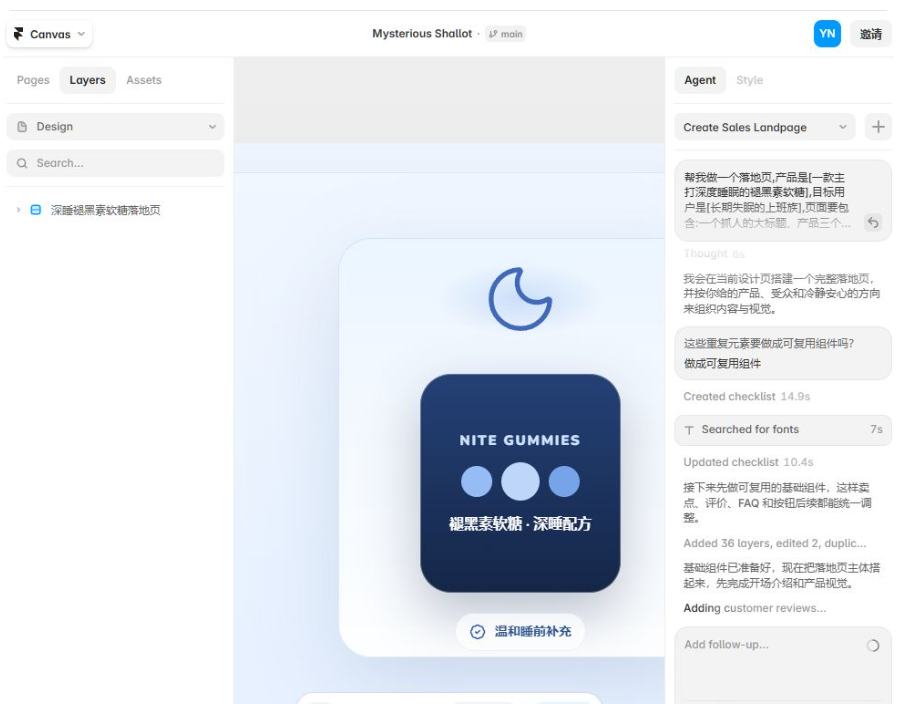This screenshot has height=704, width=898.
Task: Click the frame icon of 深睡褪黑素软糖落地页 layer
Action: 36,210
